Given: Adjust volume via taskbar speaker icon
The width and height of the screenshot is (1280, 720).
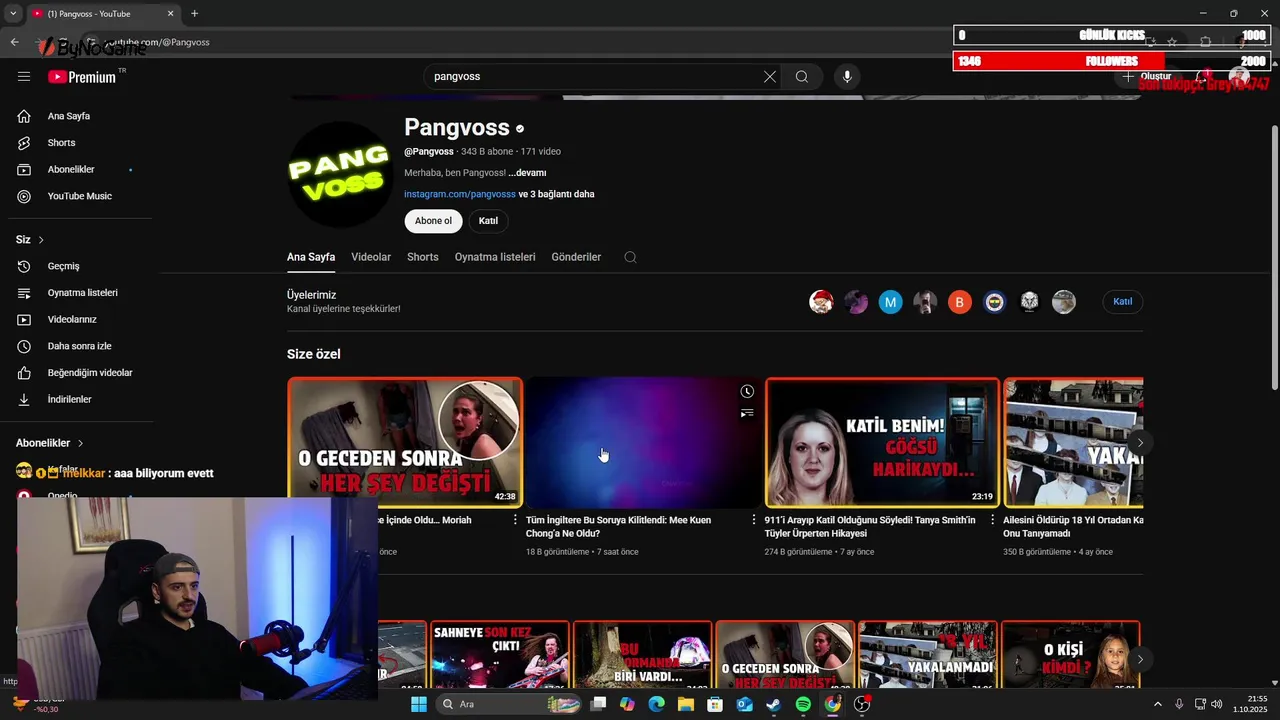Looking at the screenshot, I should (1216, 704).
